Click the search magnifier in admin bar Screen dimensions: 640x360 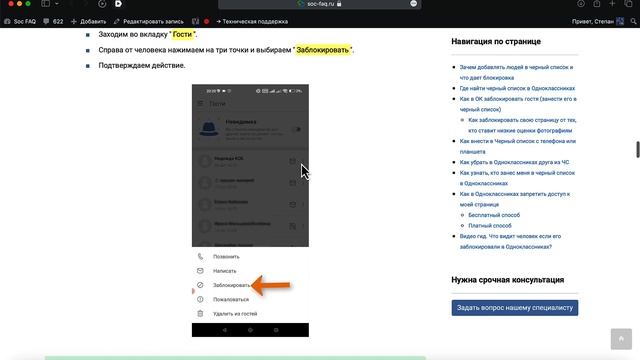point(633,21)
